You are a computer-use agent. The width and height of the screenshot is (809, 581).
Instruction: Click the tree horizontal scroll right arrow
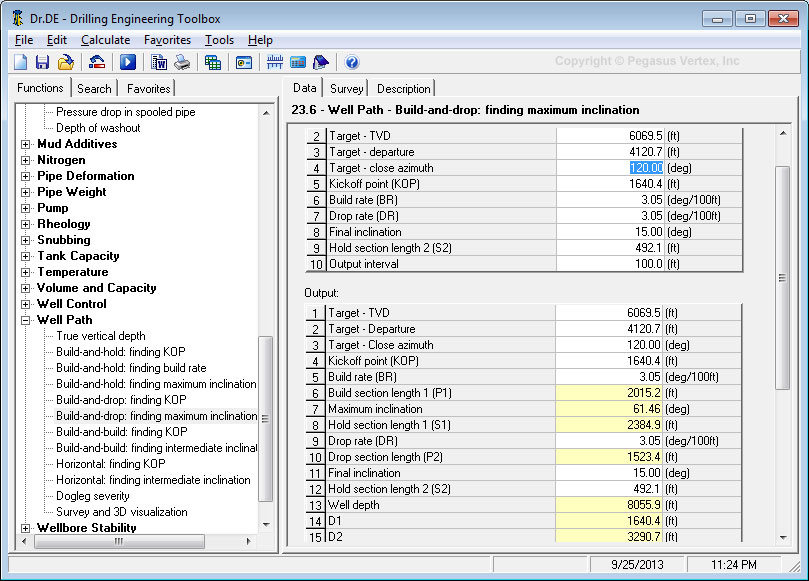click(249, 541)
